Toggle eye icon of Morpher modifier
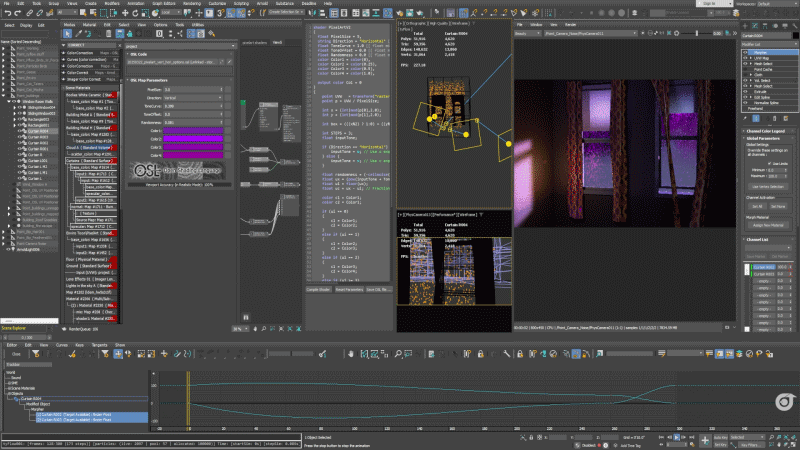Viewport: 800px width, 450px height. tap(745, 53)
